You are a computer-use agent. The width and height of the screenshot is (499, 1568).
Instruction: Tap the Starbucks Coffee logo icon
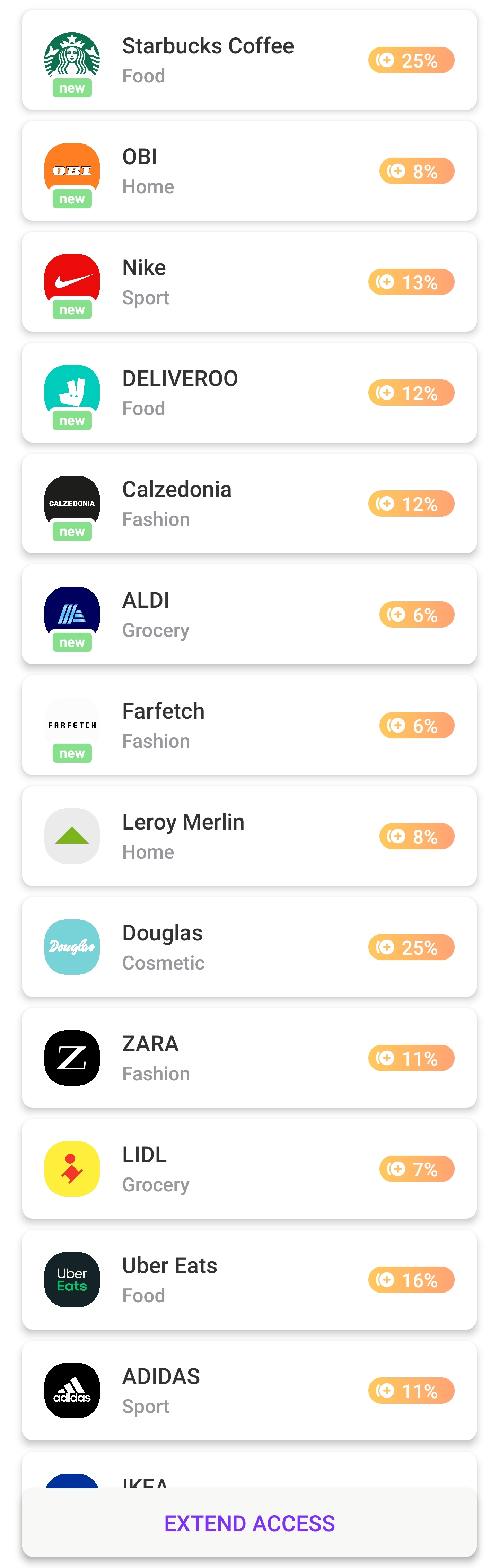click(x=72, y=60)
